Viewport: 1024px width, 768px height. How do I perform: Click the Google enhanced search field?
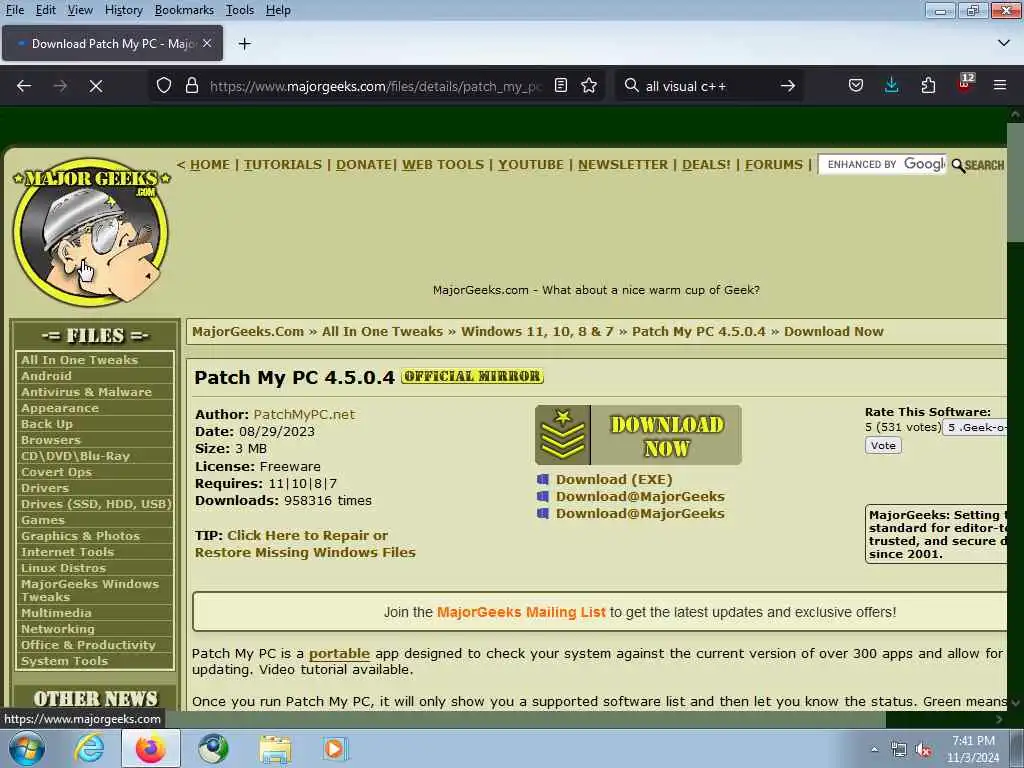tap(882, 165)
